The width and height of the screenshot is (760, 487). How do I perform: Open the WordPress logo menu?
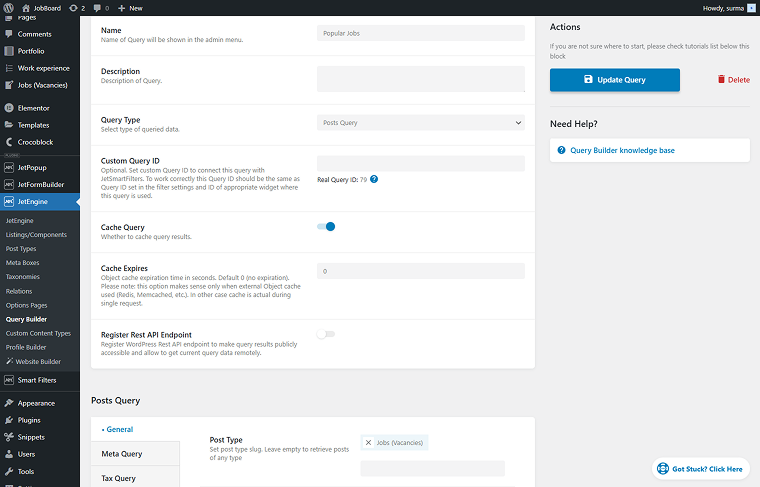point(8,8)
